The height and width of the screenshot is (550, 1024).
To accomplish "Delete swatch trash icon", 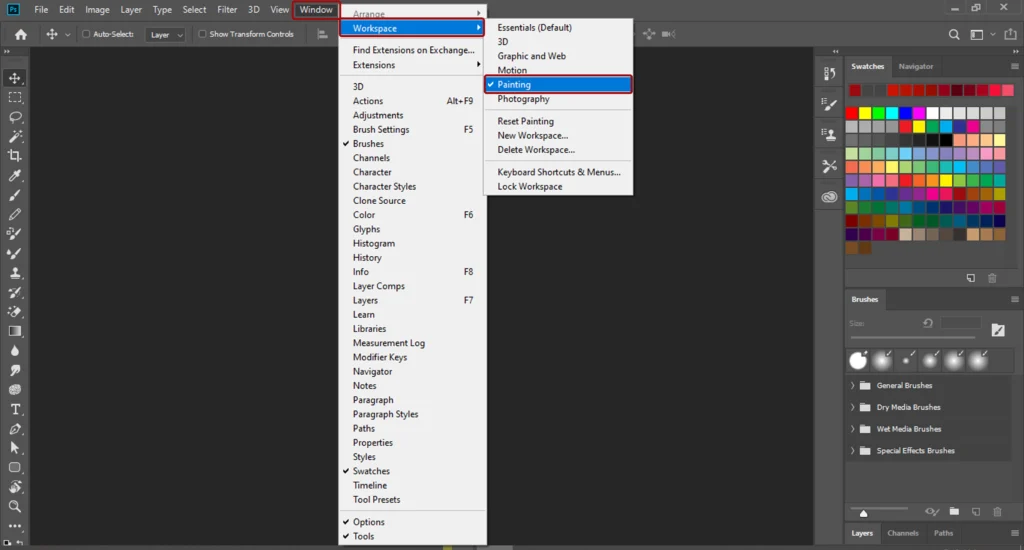I will 992,278.
